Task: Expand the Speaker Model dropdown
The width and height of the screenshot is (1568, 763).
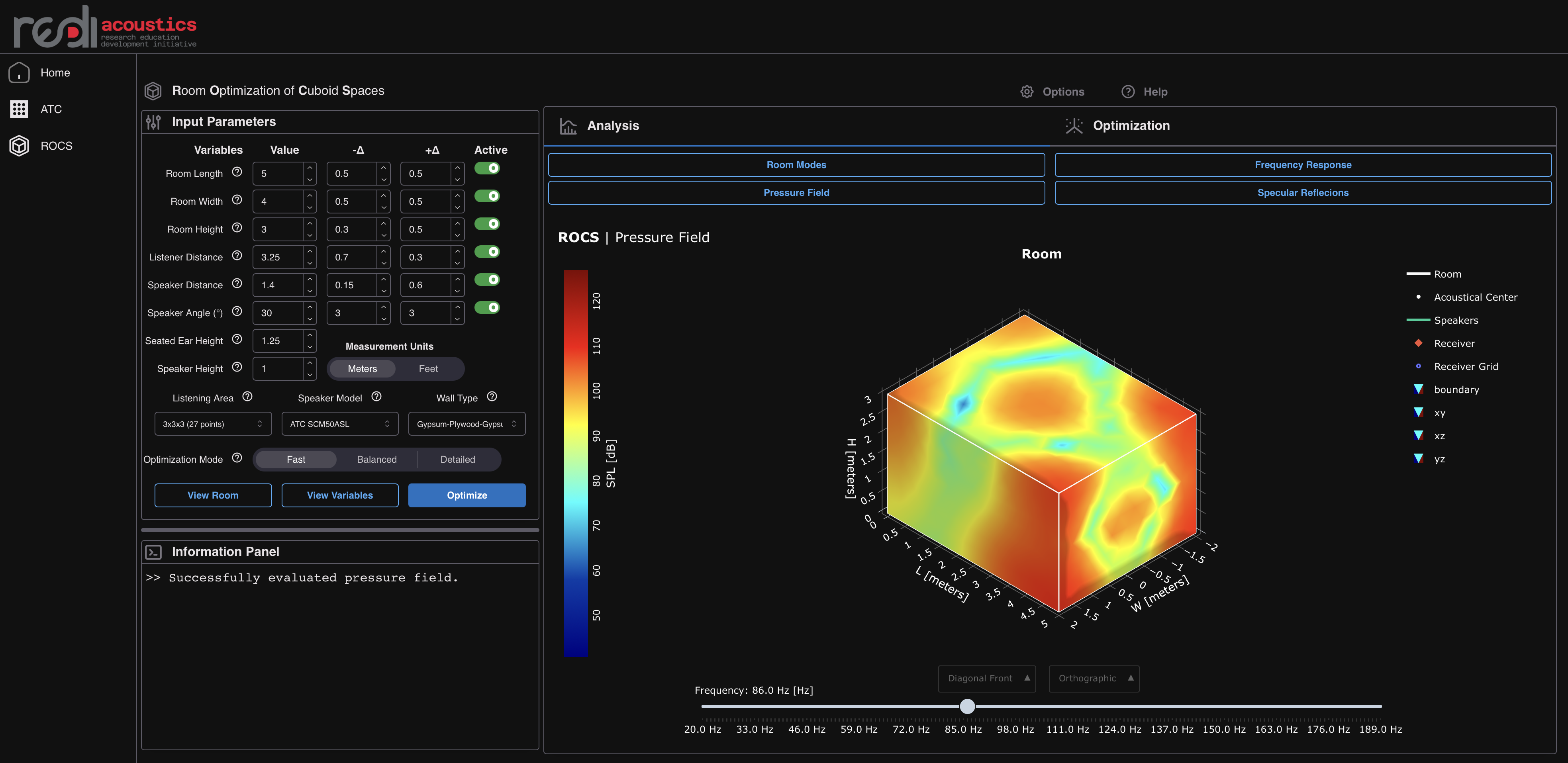Action: [340, 424]
